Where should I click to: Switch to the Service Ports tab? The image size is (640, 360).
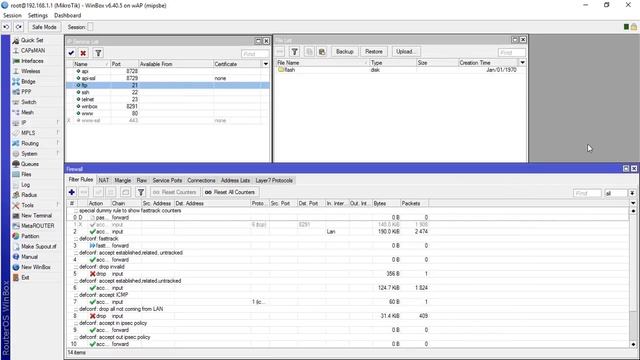point(167,180)
